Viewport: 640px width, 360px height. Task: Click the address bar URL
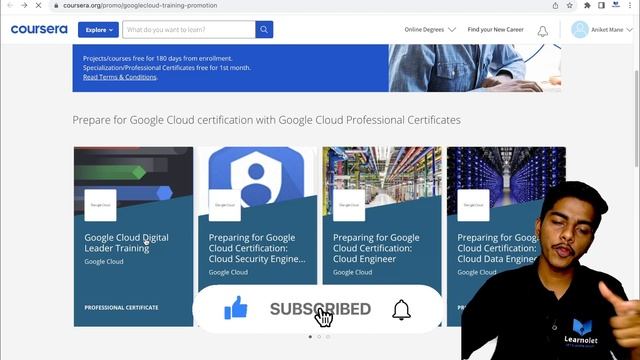point(140,6)
